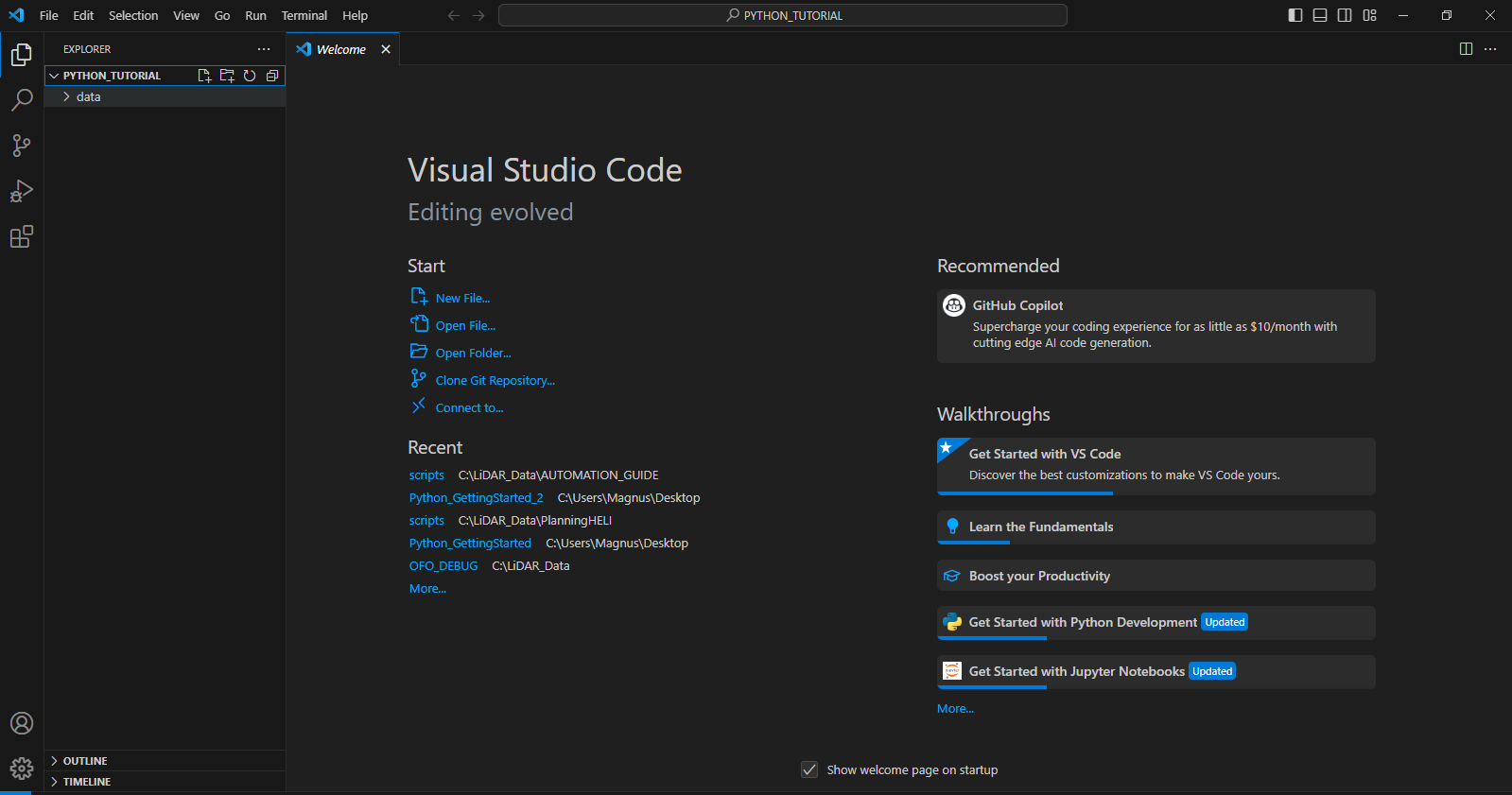
Task: Open the Search view in activity bar
Action: [x=22, y=100]
